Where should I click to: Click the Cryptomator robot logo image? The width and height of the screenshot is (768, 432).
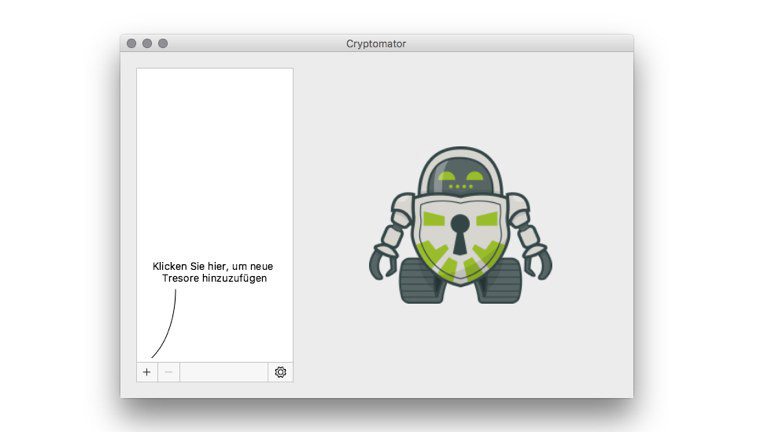pos(460,225)
